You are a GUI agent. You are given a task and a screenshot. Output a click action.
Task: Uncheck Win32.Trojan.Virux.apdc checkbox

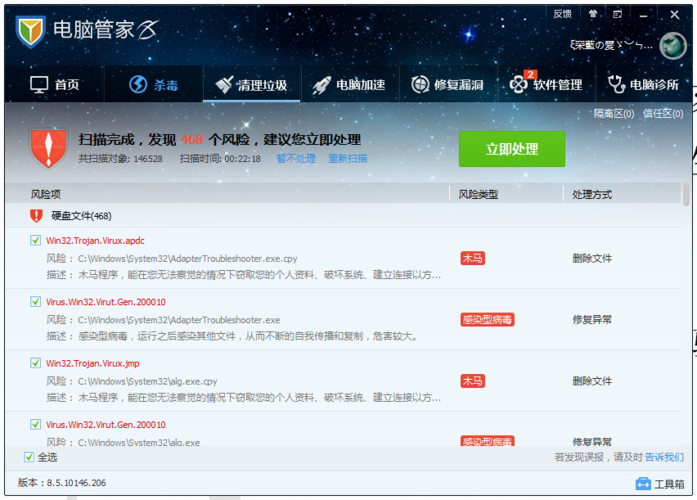[36, 240]
